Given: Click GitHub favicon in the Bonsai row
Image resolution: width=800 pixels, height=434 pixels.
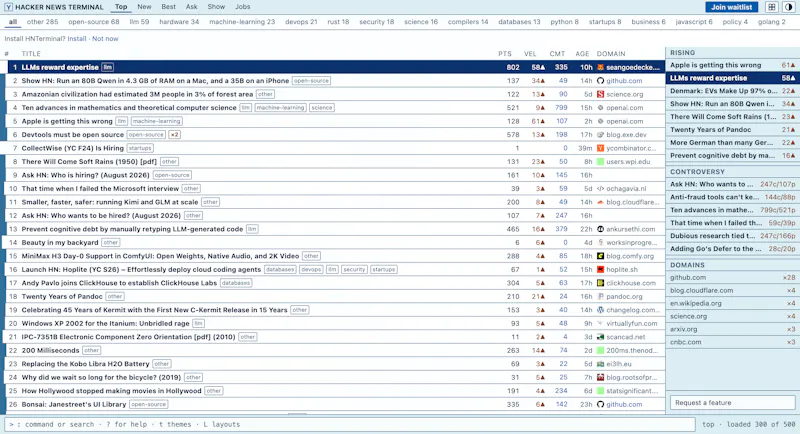Looking at the screenshot, I should pyautogui.click(x=601, y=404).
